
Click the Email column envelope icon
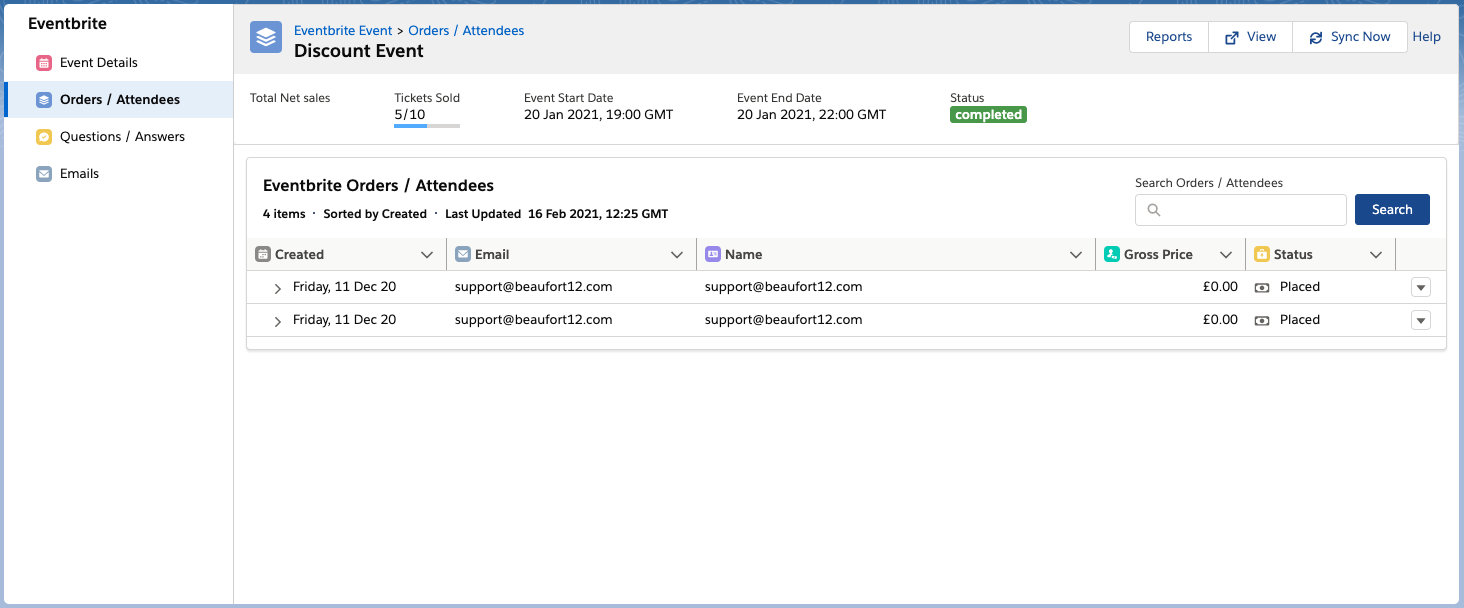click(x=463, y=254)
